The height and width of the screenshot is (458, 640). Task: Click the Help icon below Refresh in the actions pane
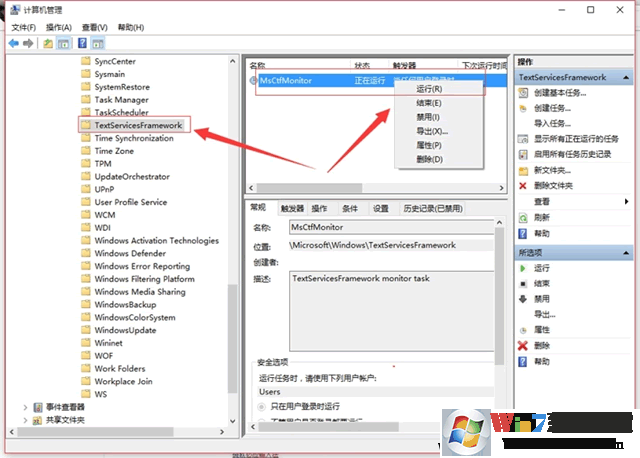click(523, 233)
